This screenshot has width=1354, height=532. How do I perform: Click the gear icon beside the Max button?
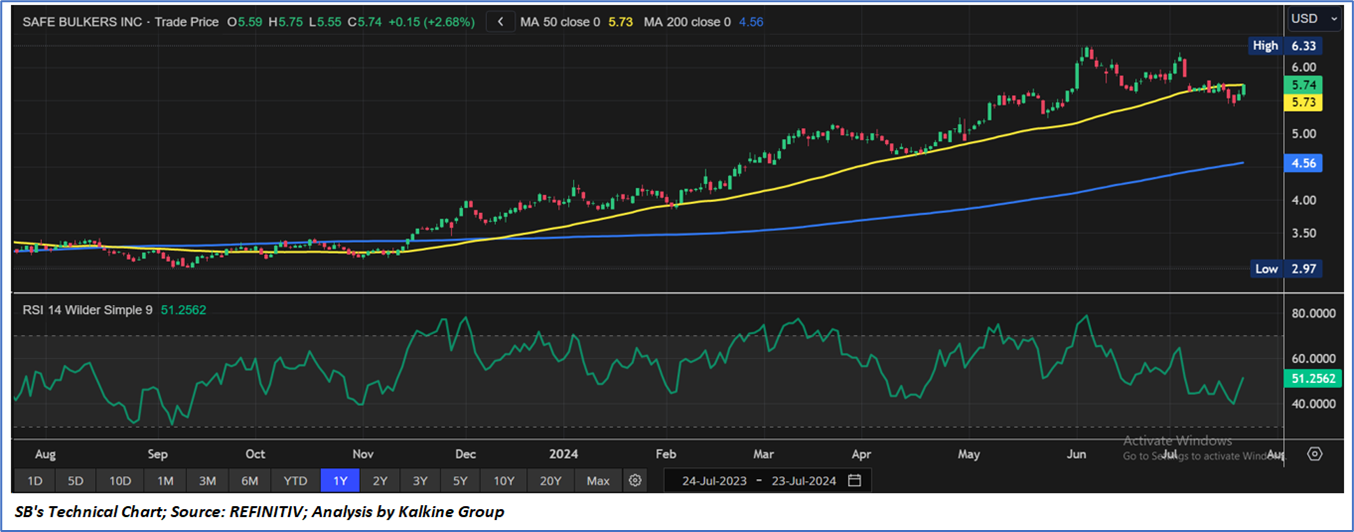[635, 481]
